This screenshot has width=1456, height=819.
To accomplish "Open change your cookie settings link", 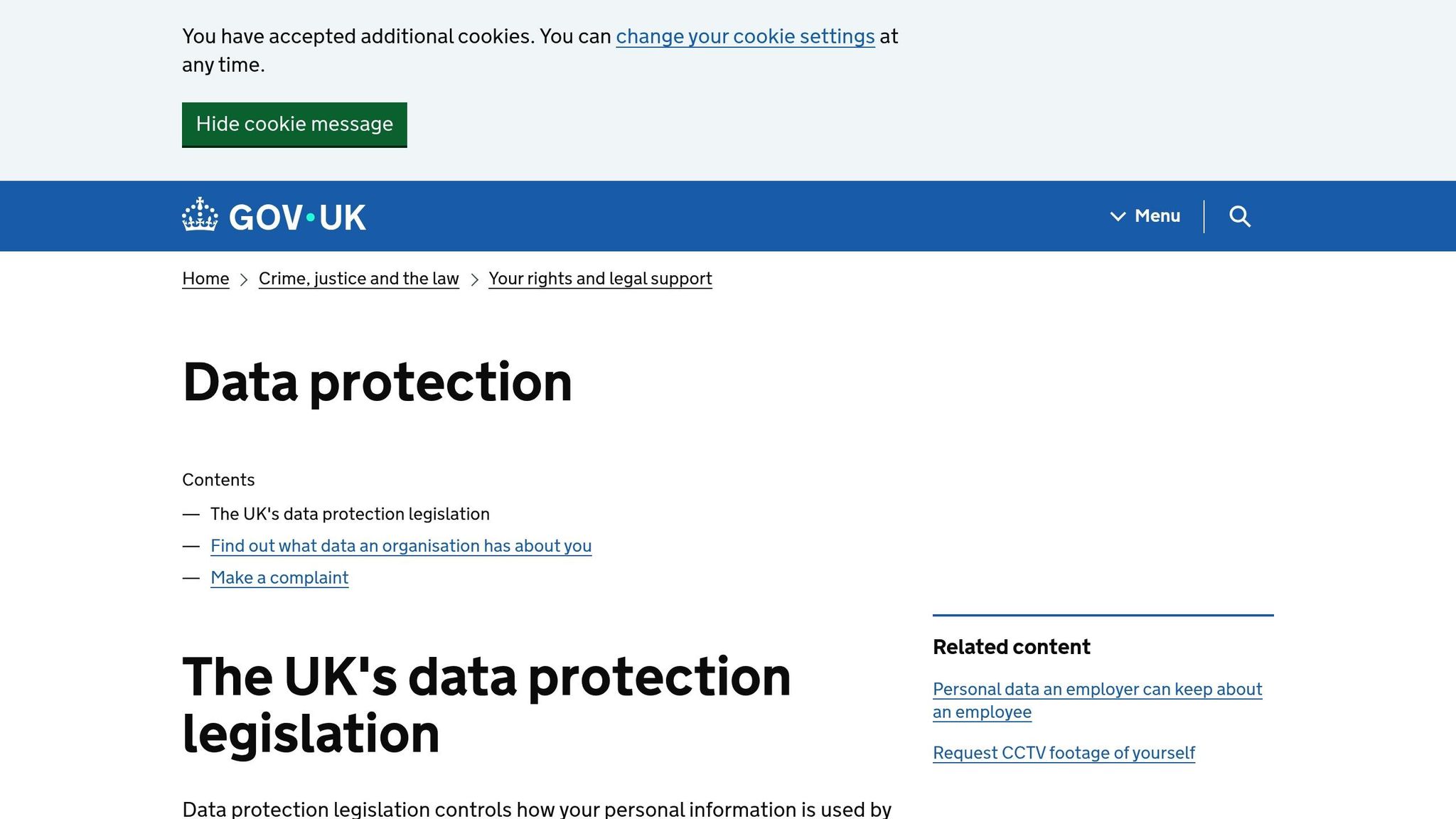I will (x=744, y=36).
